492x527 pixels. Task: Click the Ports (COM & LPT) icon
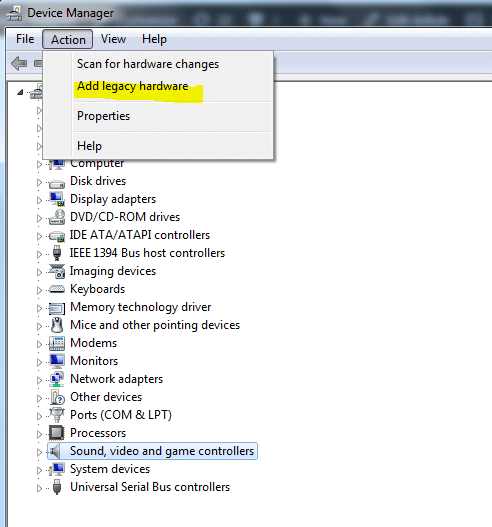57,415
